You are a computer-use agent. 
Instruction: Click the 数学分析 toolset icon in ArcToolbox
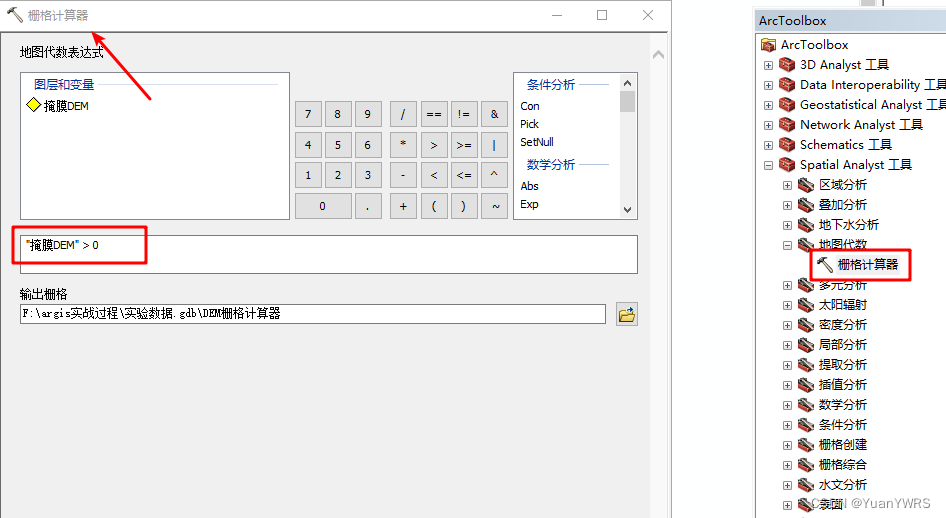806,404
